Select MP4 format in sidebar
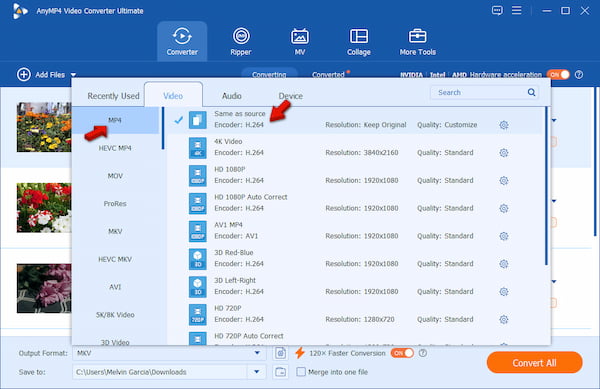Image resolution: width=600 pixels, height=389 pixels. (x=115, y=120)
